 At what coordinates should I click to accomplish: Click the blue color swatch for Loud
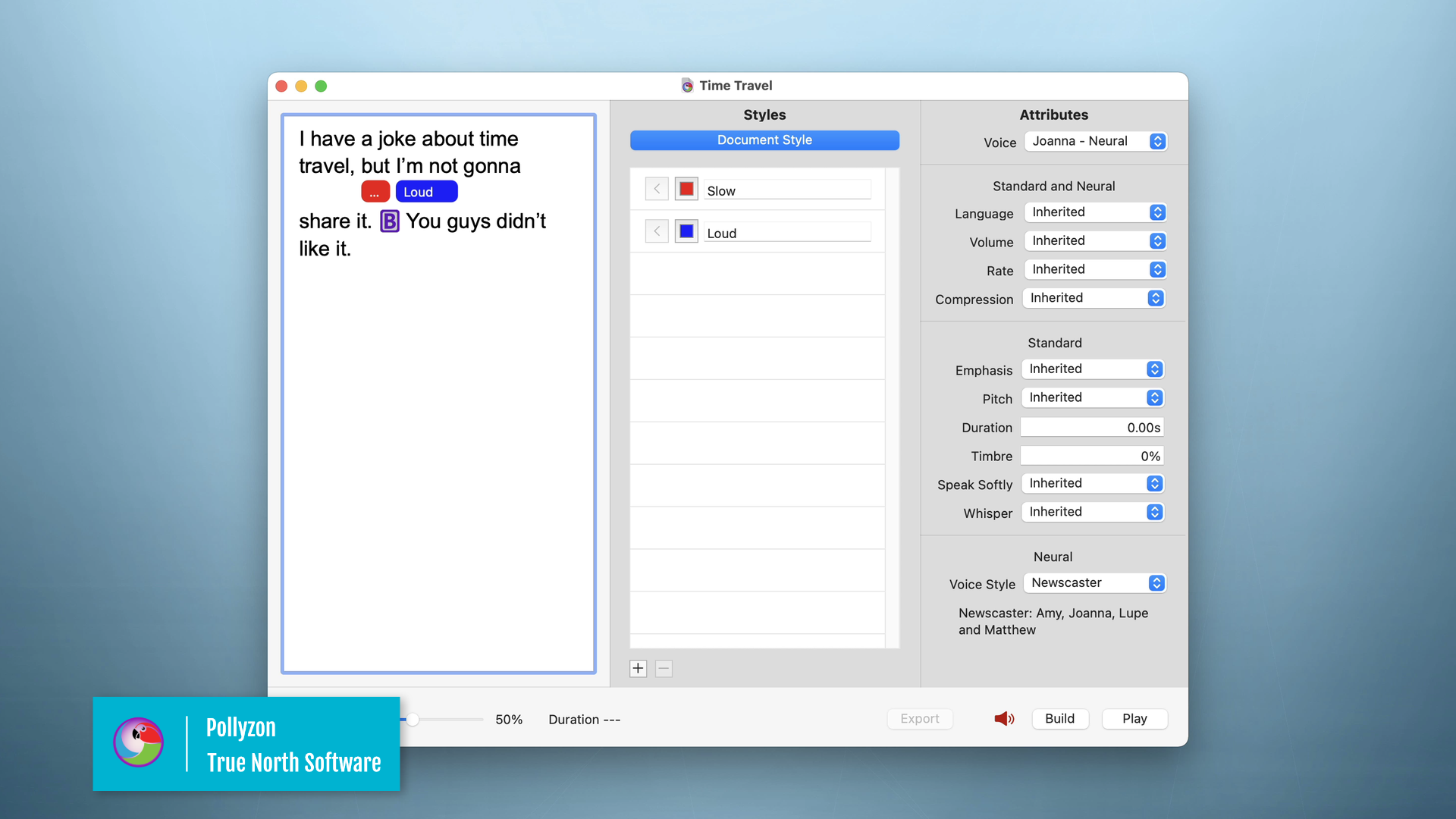point(686,231)
